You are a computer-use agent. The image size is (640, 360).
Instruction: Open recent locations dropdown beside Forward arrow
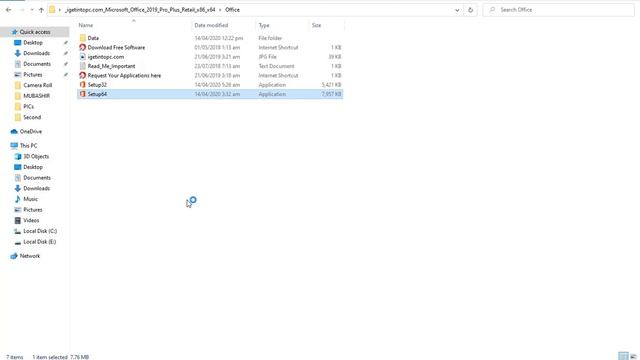tap(32, 10)
